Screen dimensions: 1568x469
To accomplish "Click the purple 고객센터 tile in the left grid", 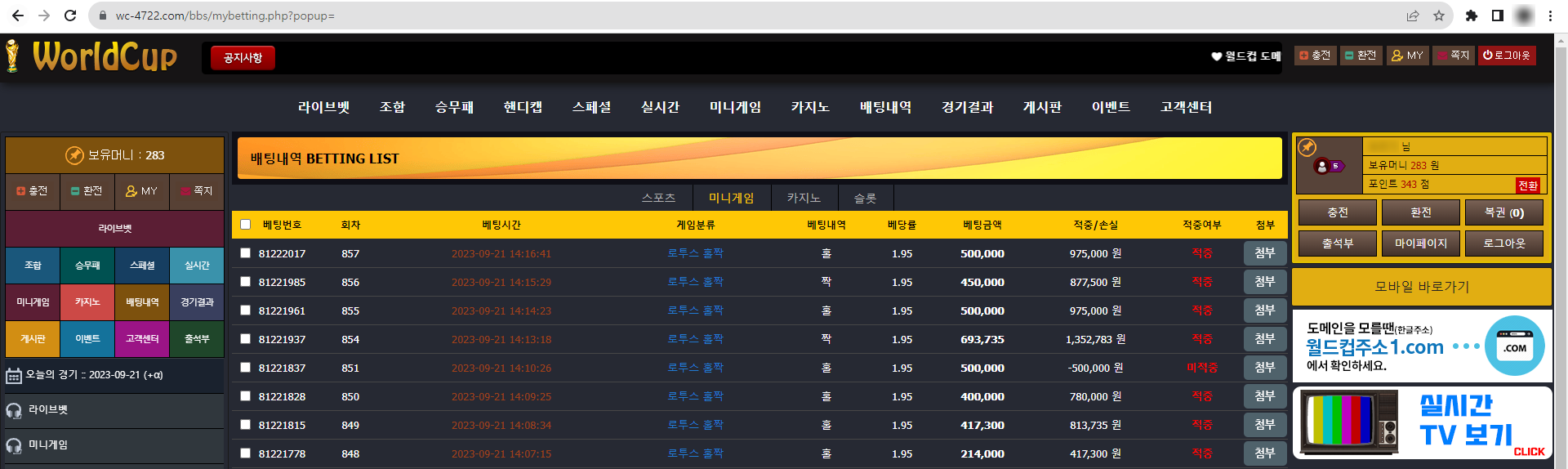I will 142,339.
